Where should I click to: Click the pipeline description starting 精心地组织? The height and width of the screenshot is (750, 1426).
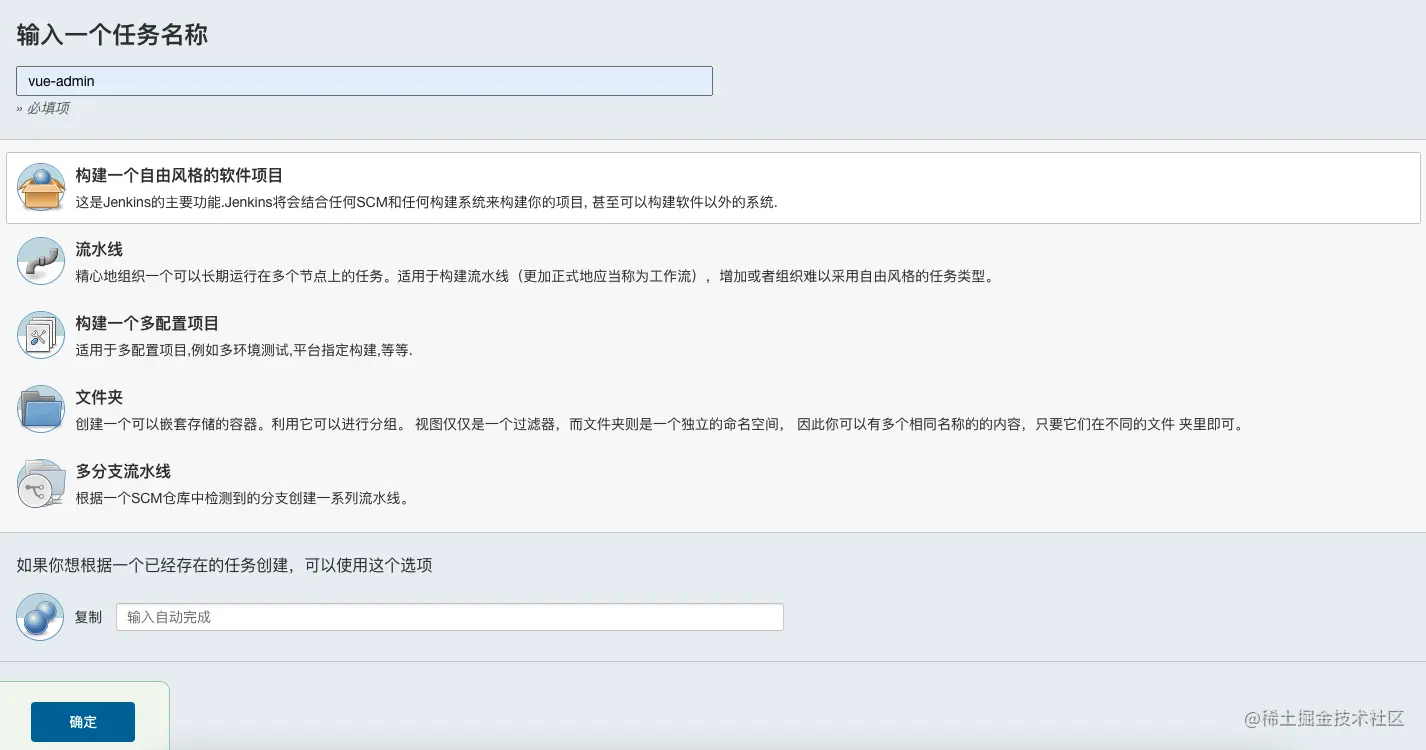coord(537,276)
